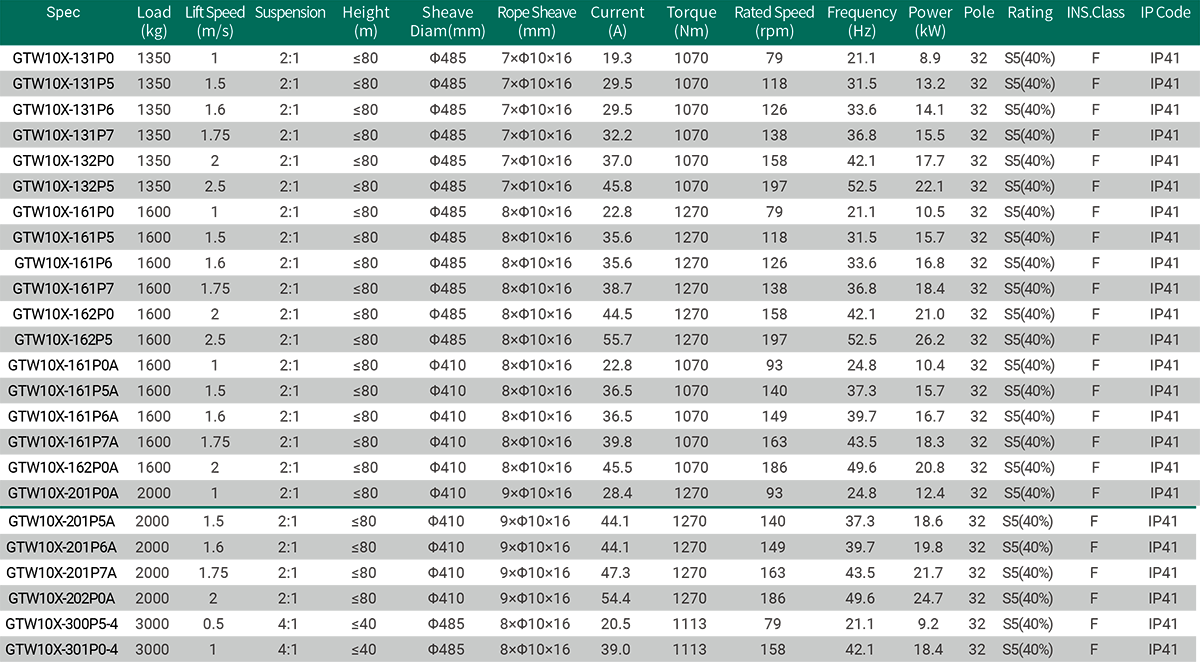The height and width of the screenshot is (662, 1200).
Task: Click power 12.4 in GTW10X-201P0A row
Action: tap(930, 492)
